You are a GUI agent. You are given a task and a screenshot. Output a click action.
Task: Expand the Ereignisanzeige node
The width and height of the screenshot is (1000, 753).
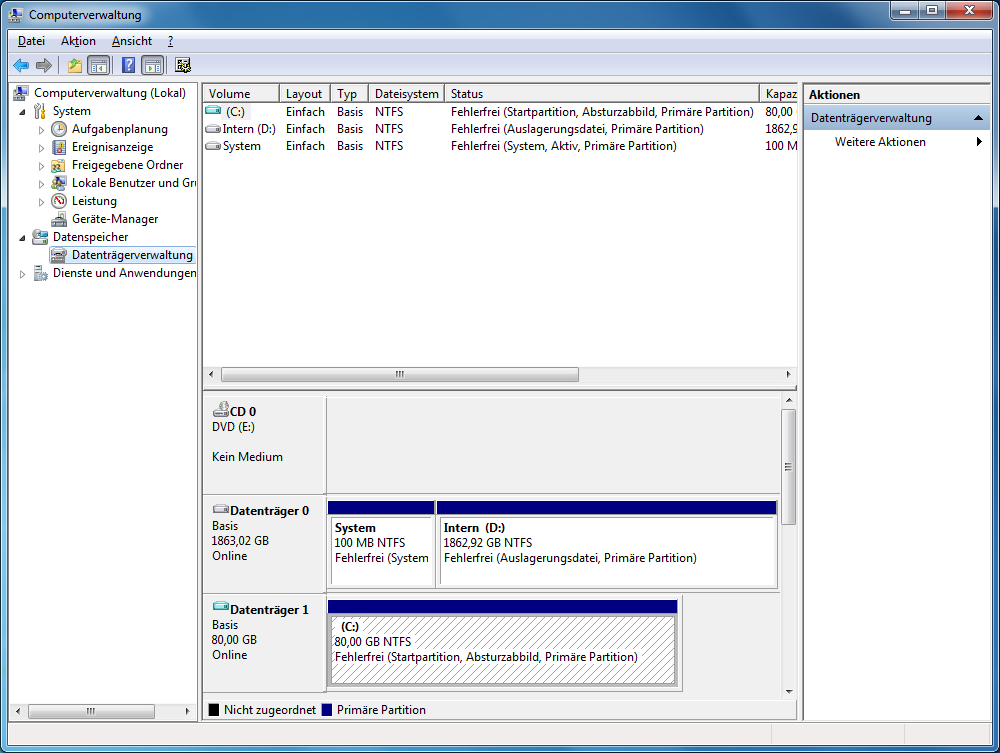coord(41,148)
